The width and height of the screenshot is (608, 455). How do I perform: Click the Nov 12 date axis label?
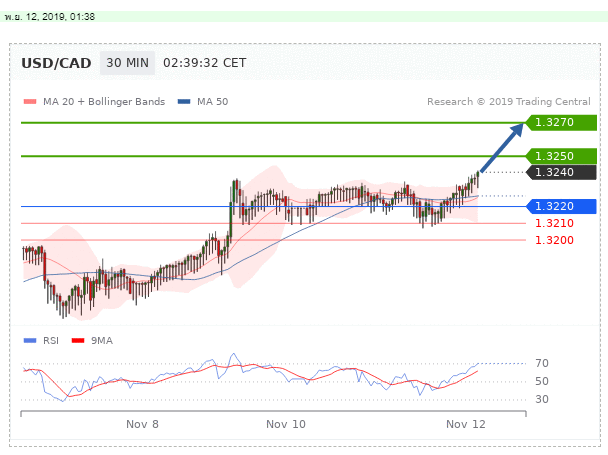(x=466, y=424)
